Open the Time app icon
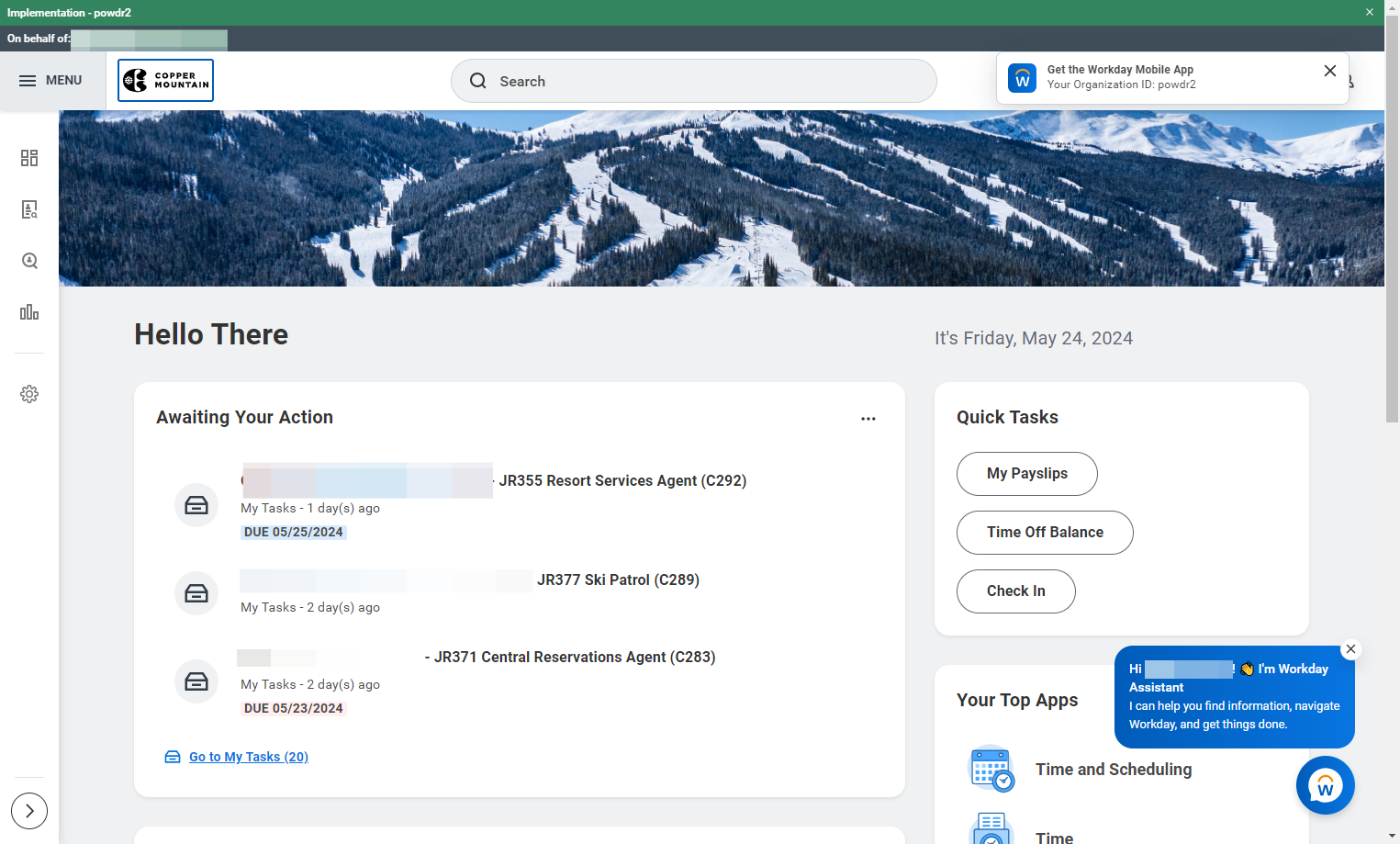 point(991,829)
